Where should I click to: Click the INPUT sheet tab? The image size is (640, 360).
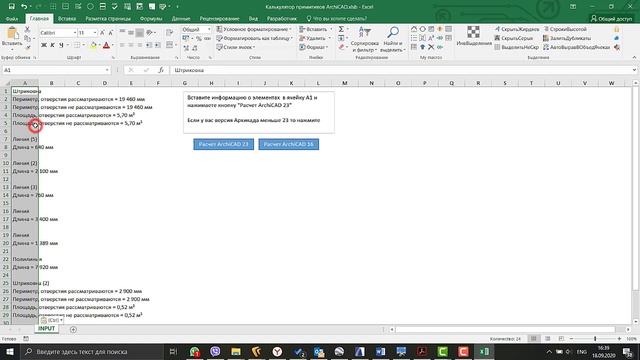[x=46, y=329]
